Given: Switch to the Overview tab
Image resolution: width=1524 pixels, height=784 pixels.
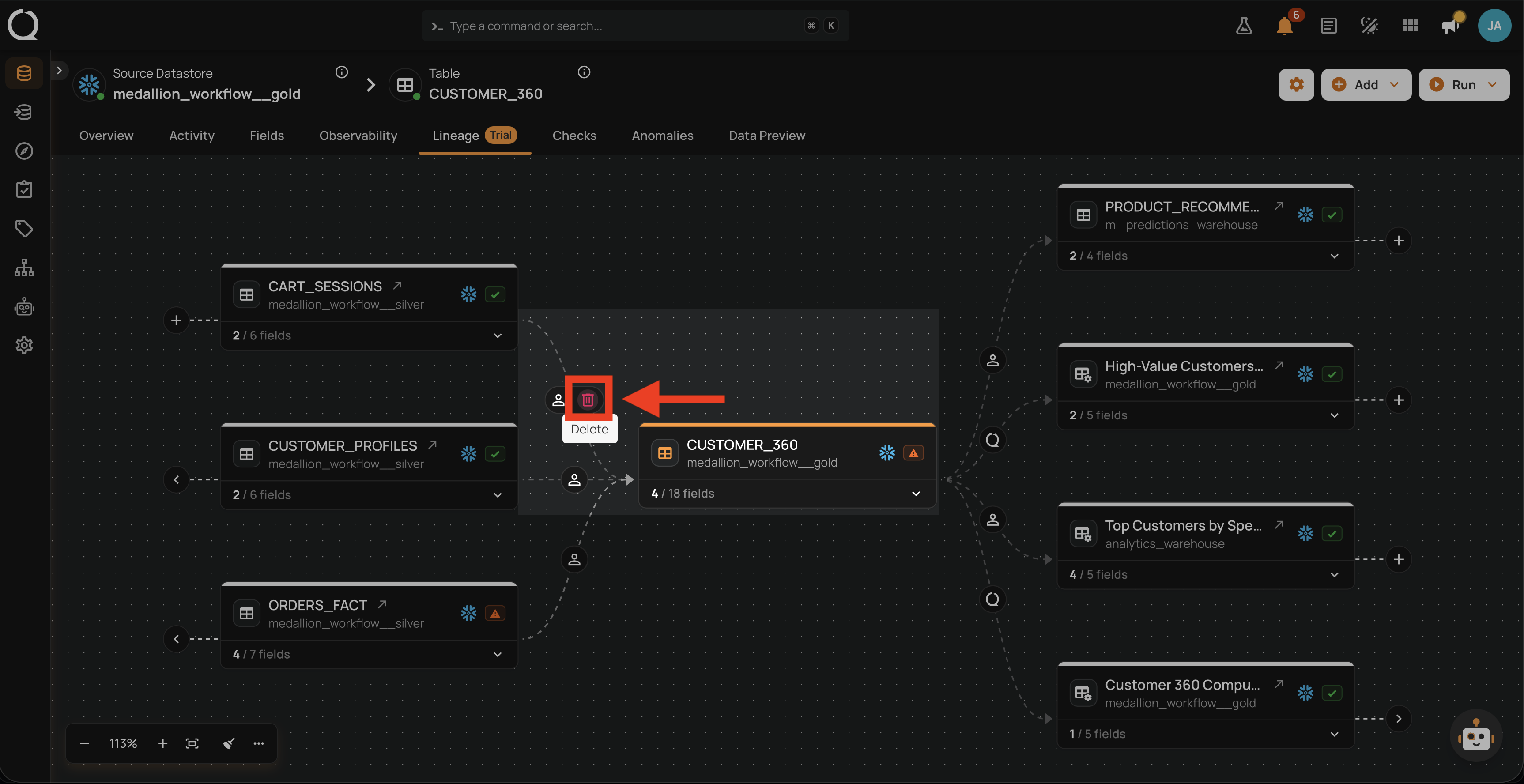Looking at the screenshot, I should pos(106,136).
